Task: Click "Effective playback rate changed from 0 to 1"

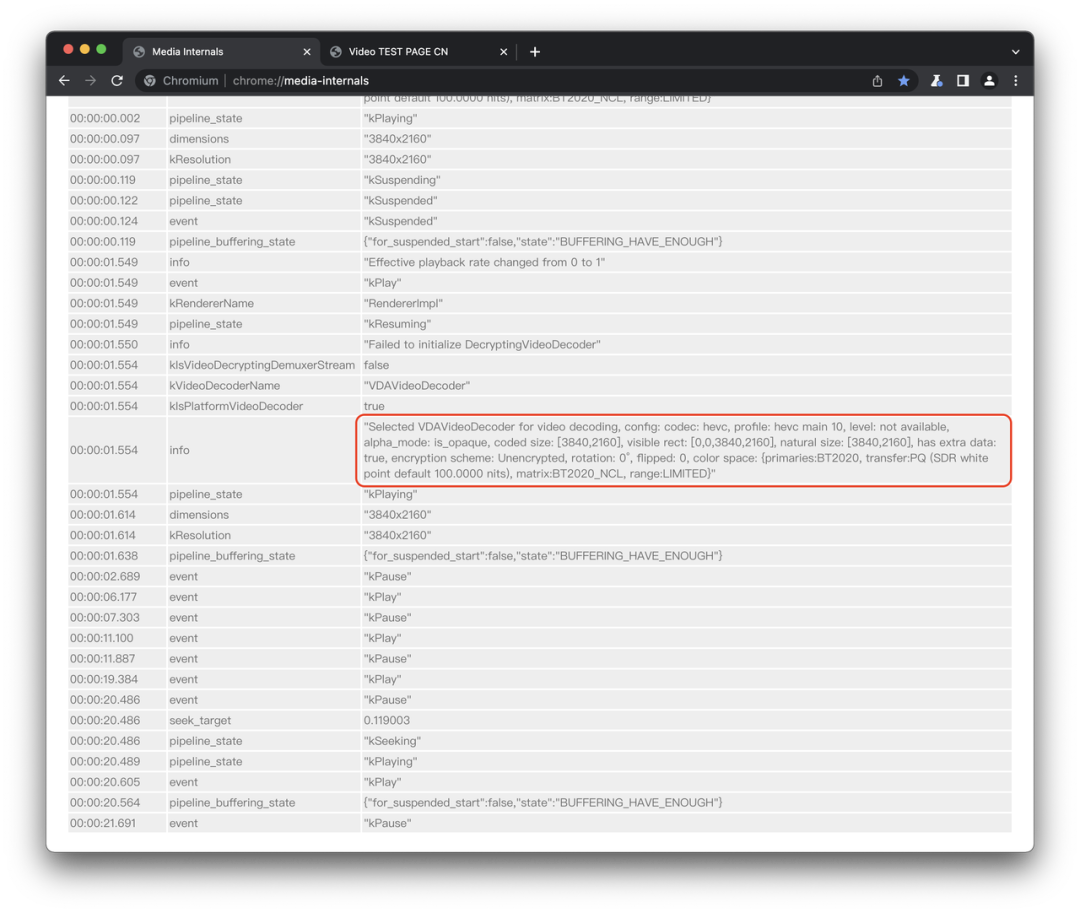Action: pos(484,262)
